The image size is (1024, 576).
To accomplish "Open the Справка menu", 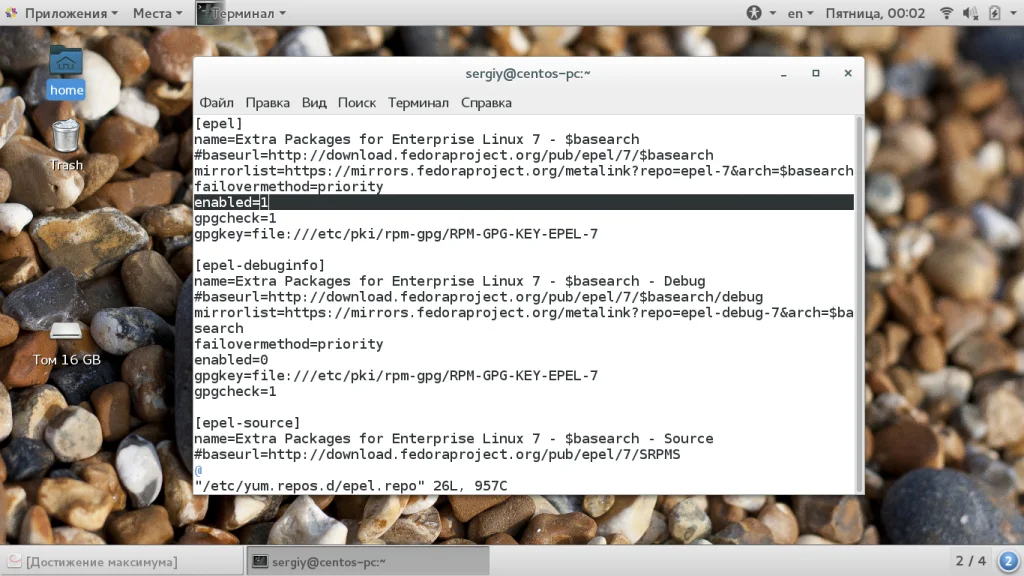I will [486, 103].
